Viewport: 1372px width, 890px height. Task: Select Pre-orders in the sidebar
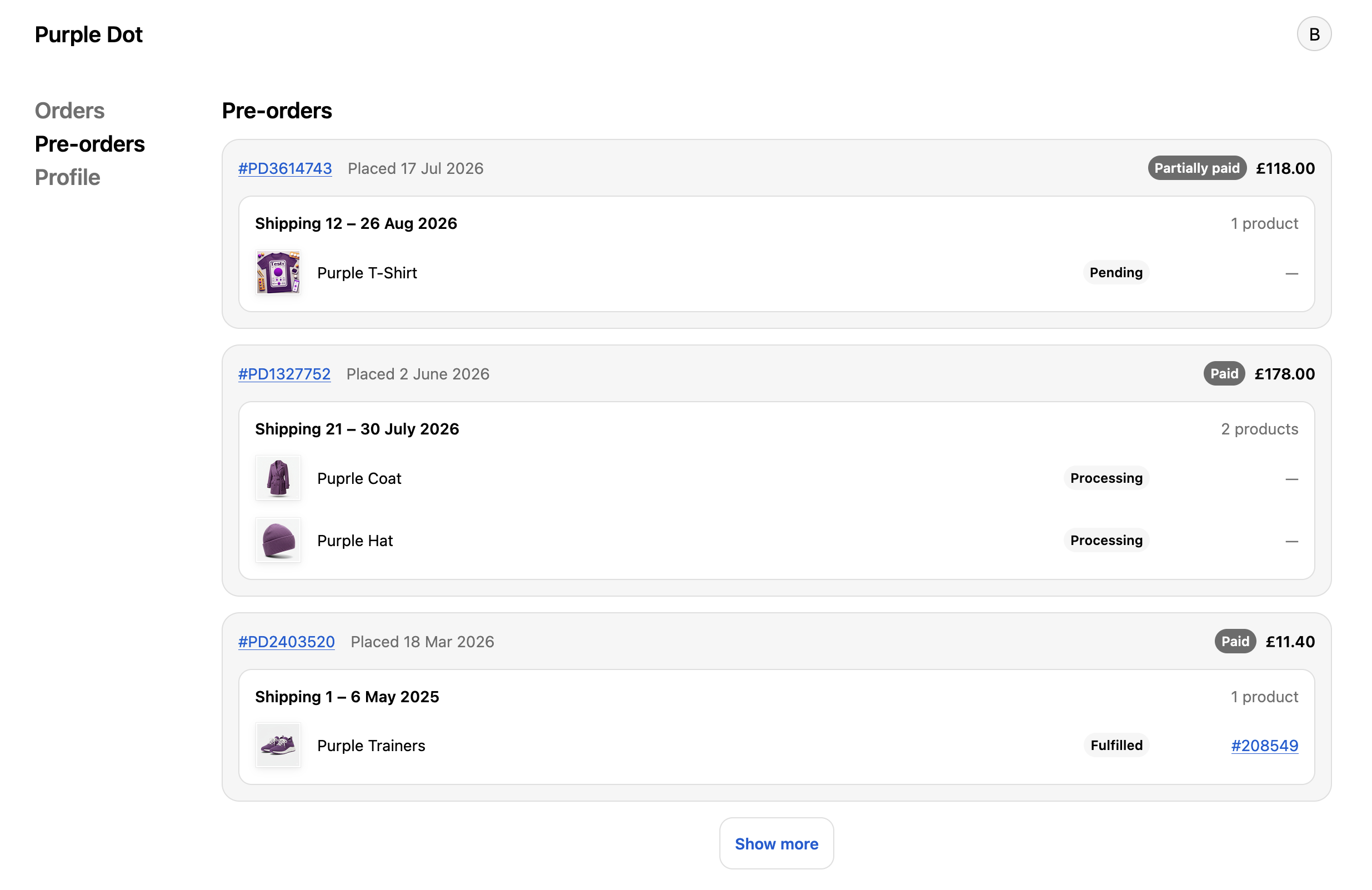90,144
